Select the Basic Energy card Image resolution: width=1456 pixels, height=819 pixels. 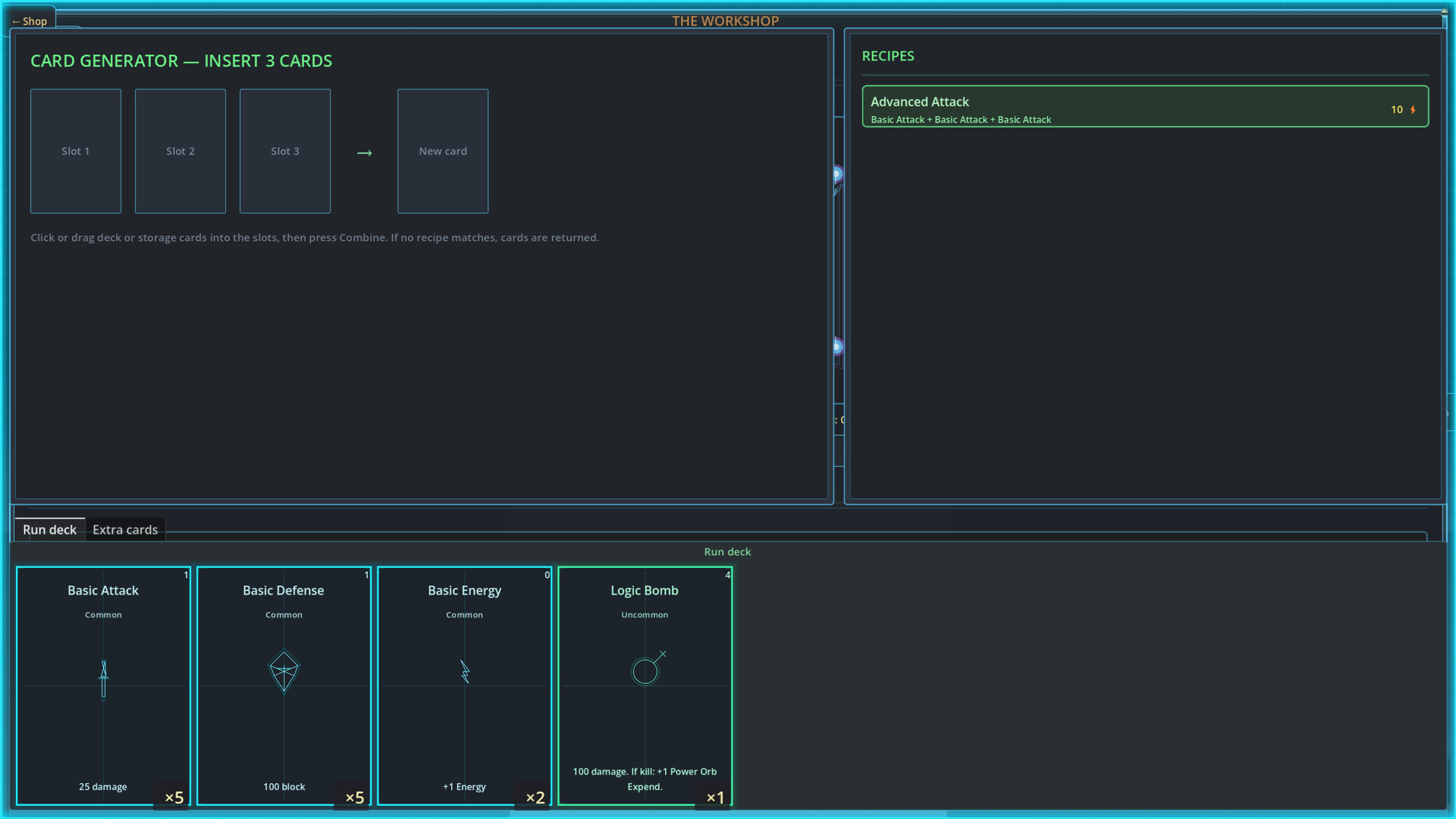(x=464, y=686)
